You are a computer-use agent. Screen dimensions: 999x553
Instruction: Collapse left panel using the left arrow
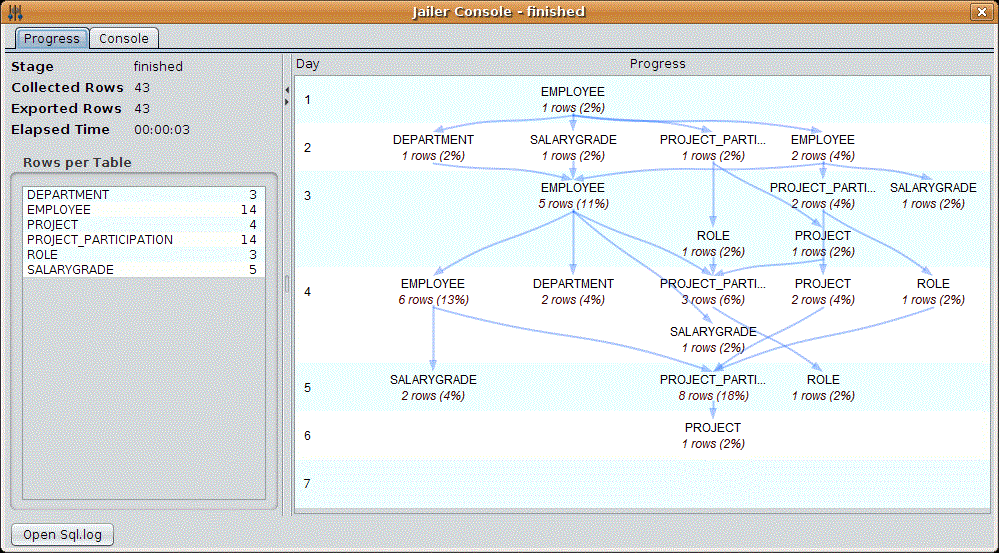click(x=287, y=90)
